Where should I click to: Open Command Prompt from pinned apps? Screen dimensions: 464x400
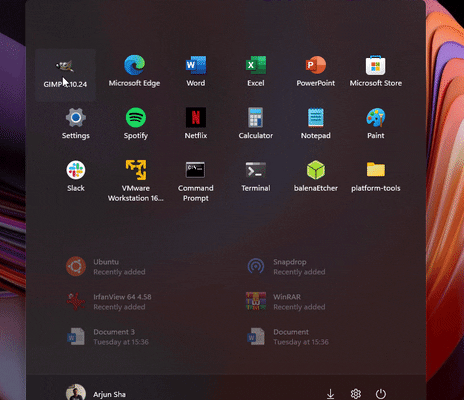point(196,181)
